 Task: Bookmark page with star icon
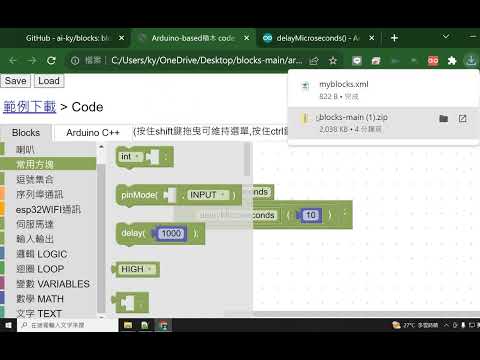pyautogui.click(x=333, y=61)
